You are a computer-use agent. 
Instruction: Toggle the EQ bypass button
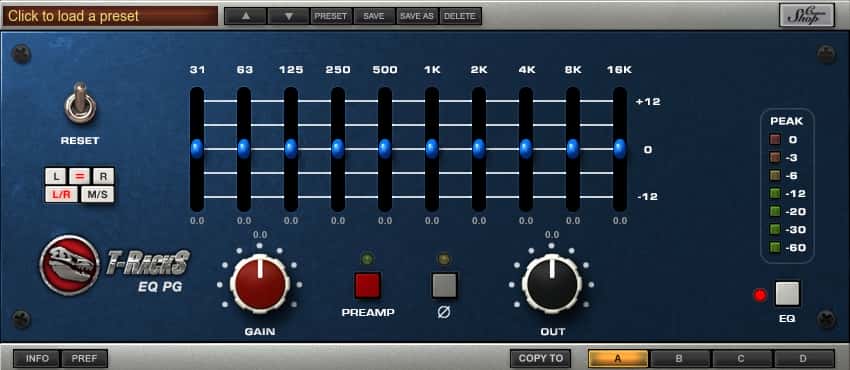click(x=787, y=294)
